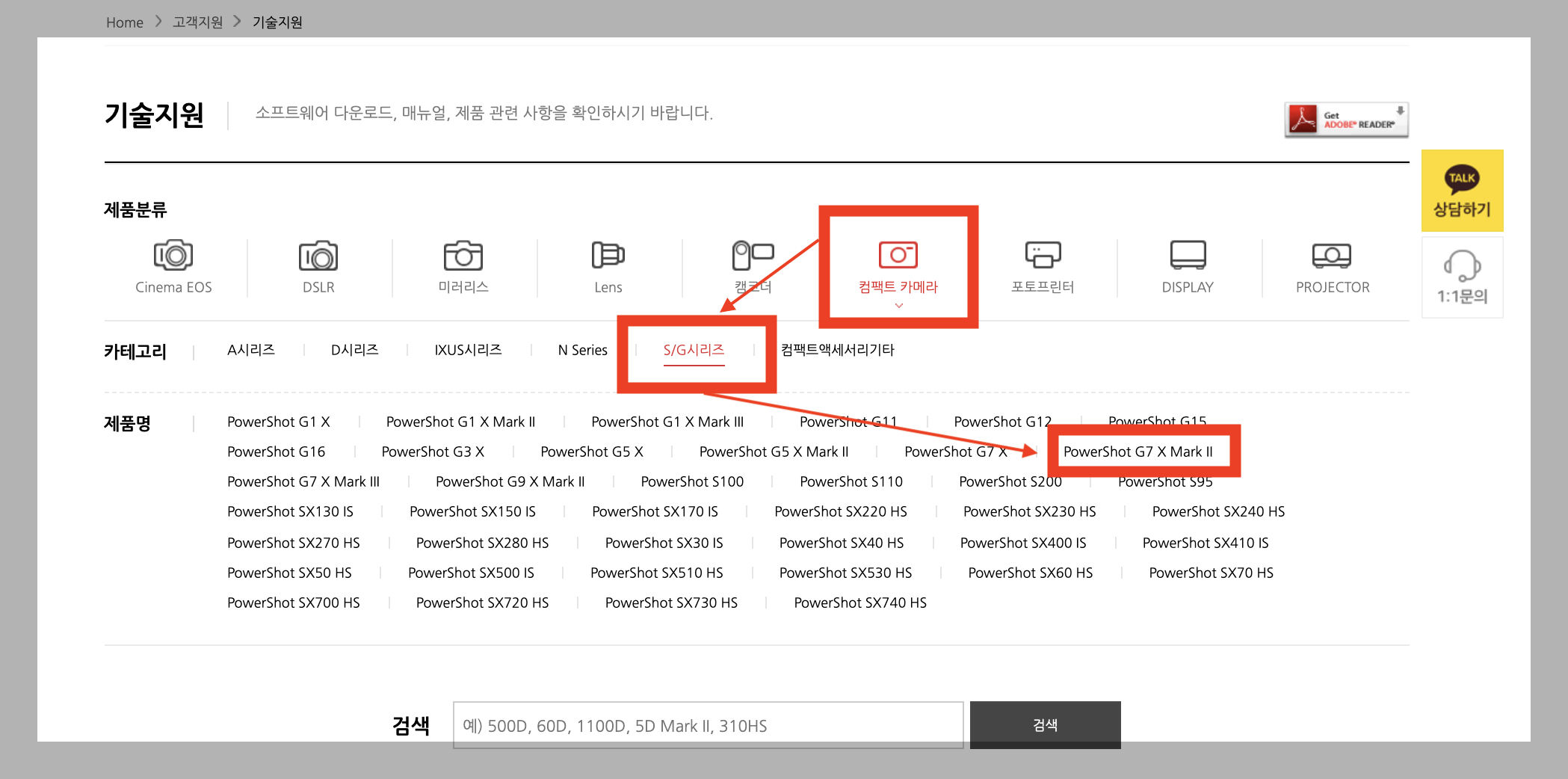This screenshot has width=1568, height=779.
Task: Select the 컴팩트 카메라 icon
Action: point(898,254)
